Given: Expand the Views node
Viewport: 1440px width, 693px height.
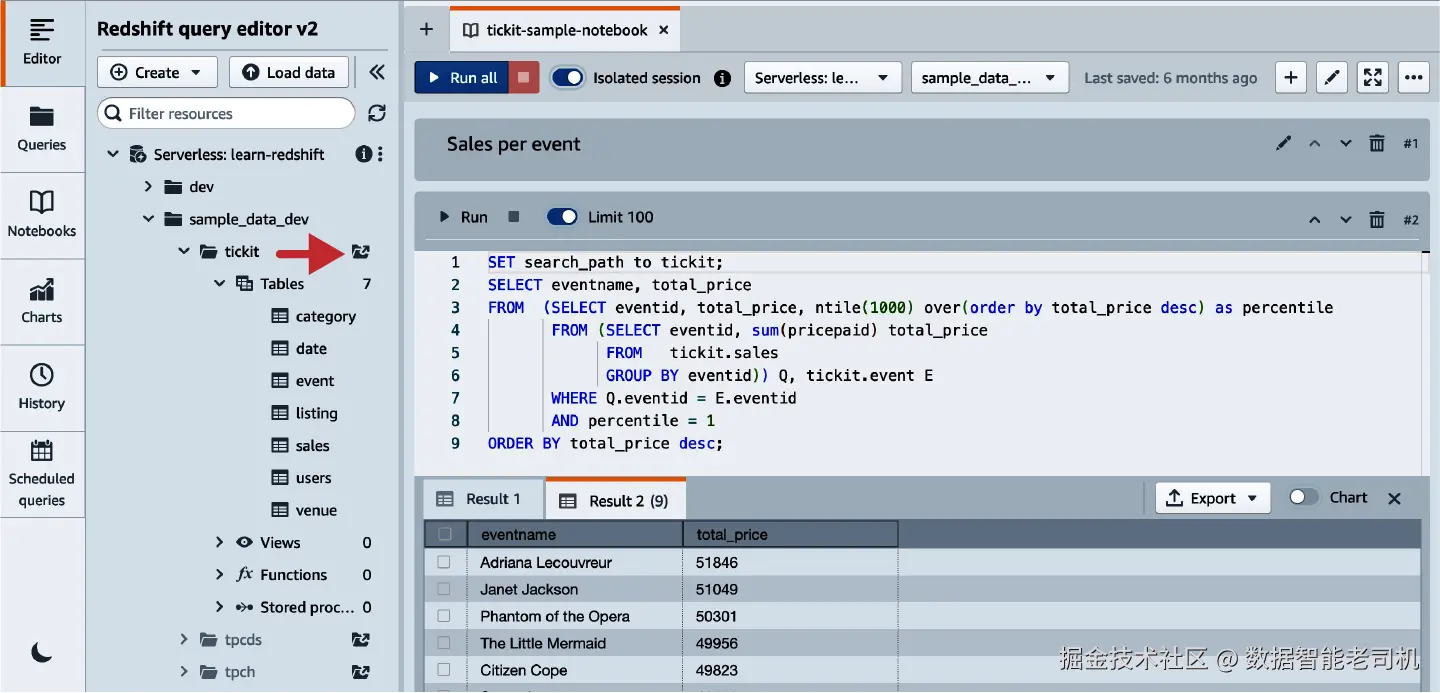Looking at the screenshot, I should click(220, 542).
